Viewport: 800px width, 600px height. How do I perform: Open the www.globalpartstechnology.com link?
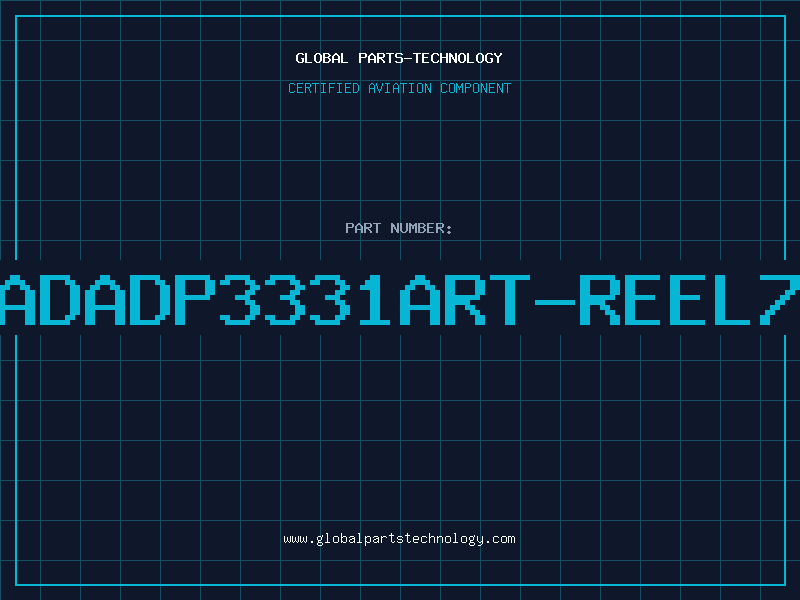pyautogui.click(x=399, y=539)
